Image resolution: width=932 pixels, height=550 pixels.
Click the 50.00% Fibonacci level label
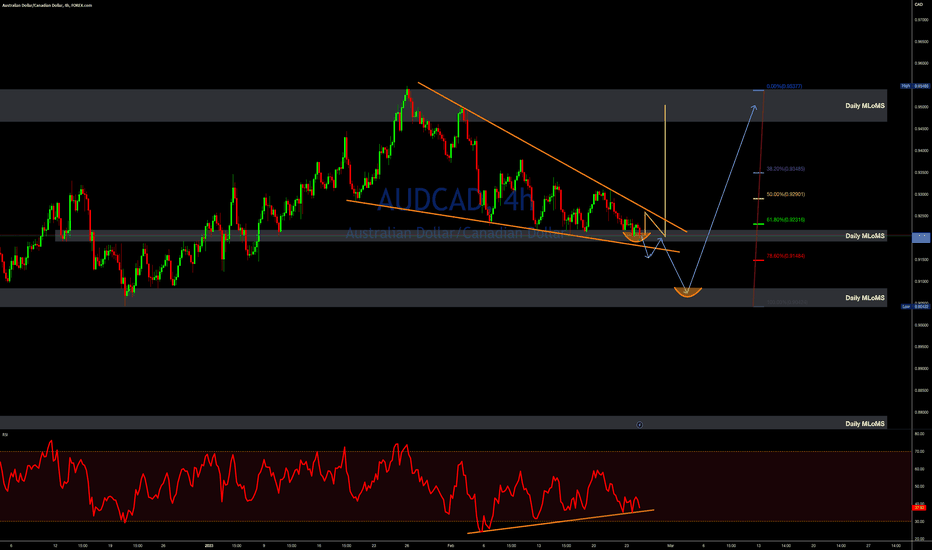(x=786, y=194)
